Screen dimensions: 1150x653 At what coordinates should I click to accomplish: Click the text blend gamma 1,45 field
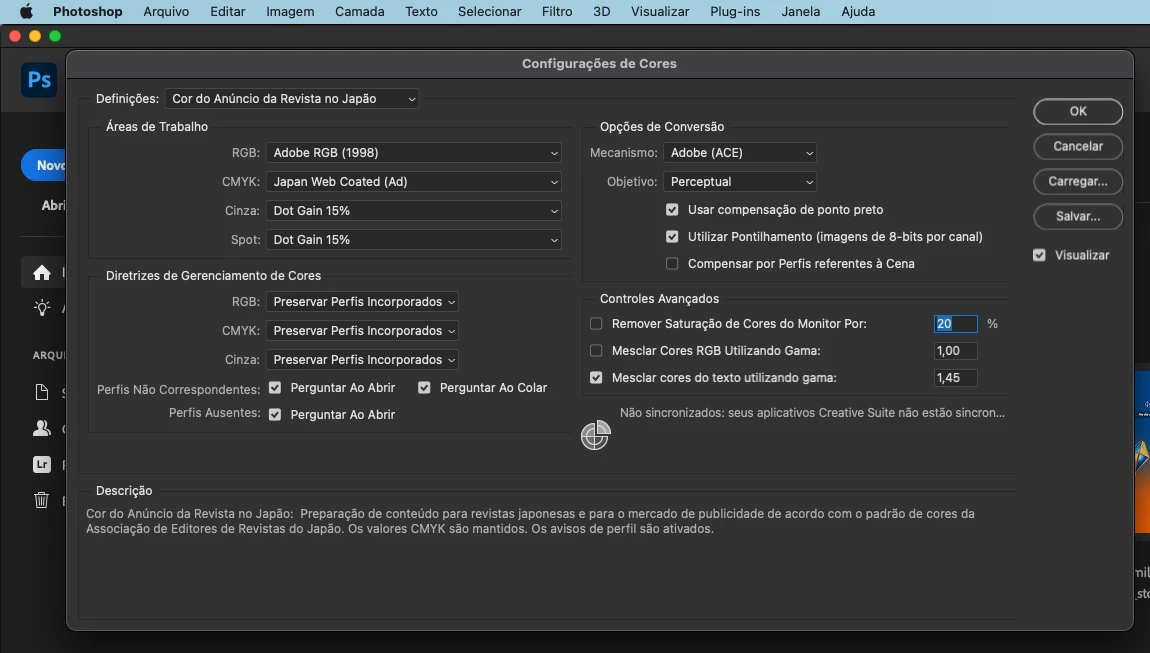[956, 378]
